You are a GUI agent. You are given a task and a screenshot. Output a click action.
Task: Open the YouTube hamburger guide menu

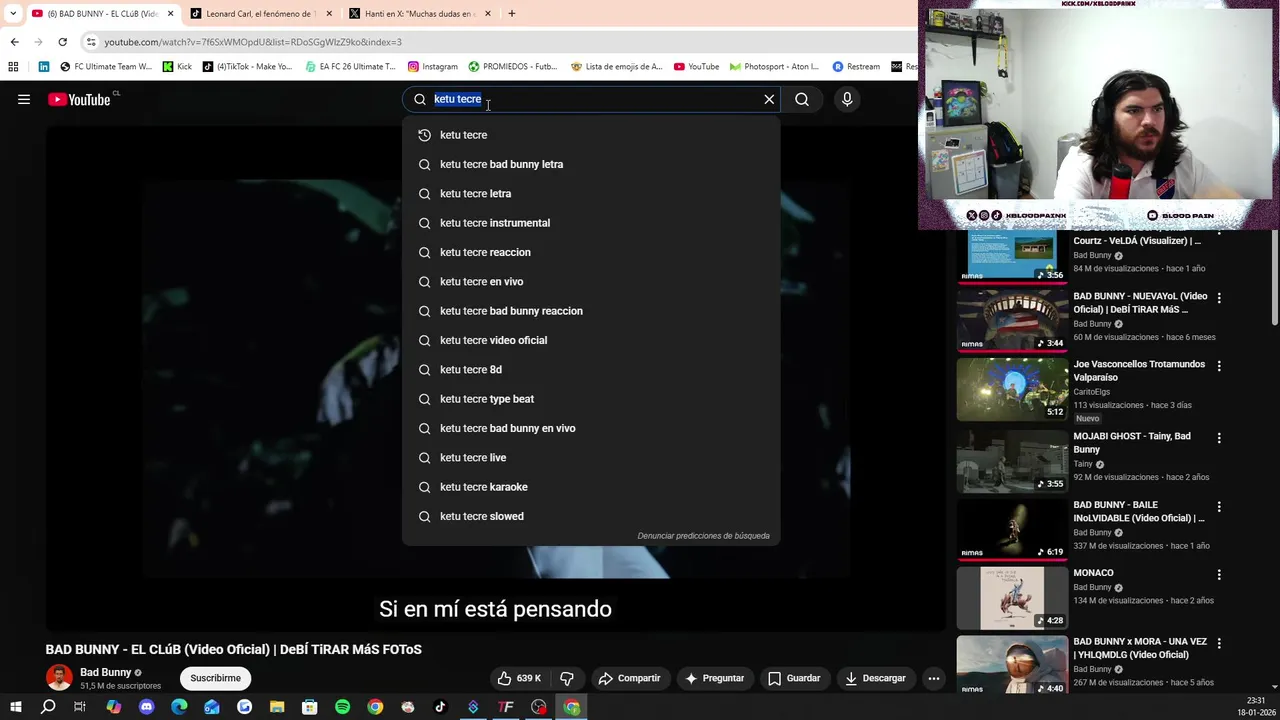coord(24,99)
